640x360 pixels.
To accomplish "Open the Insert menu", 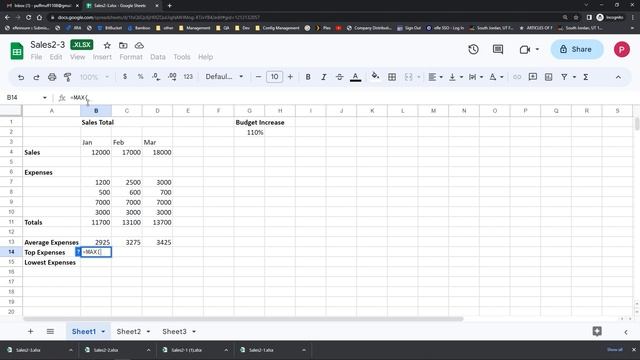I will coord(102,57).
